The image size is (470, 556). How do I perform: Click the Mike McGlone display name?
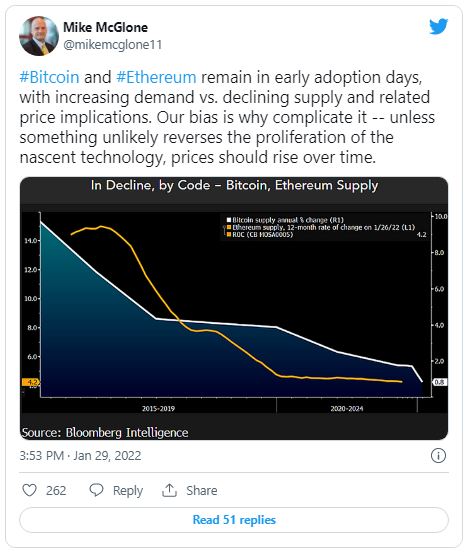pos(105,27)
